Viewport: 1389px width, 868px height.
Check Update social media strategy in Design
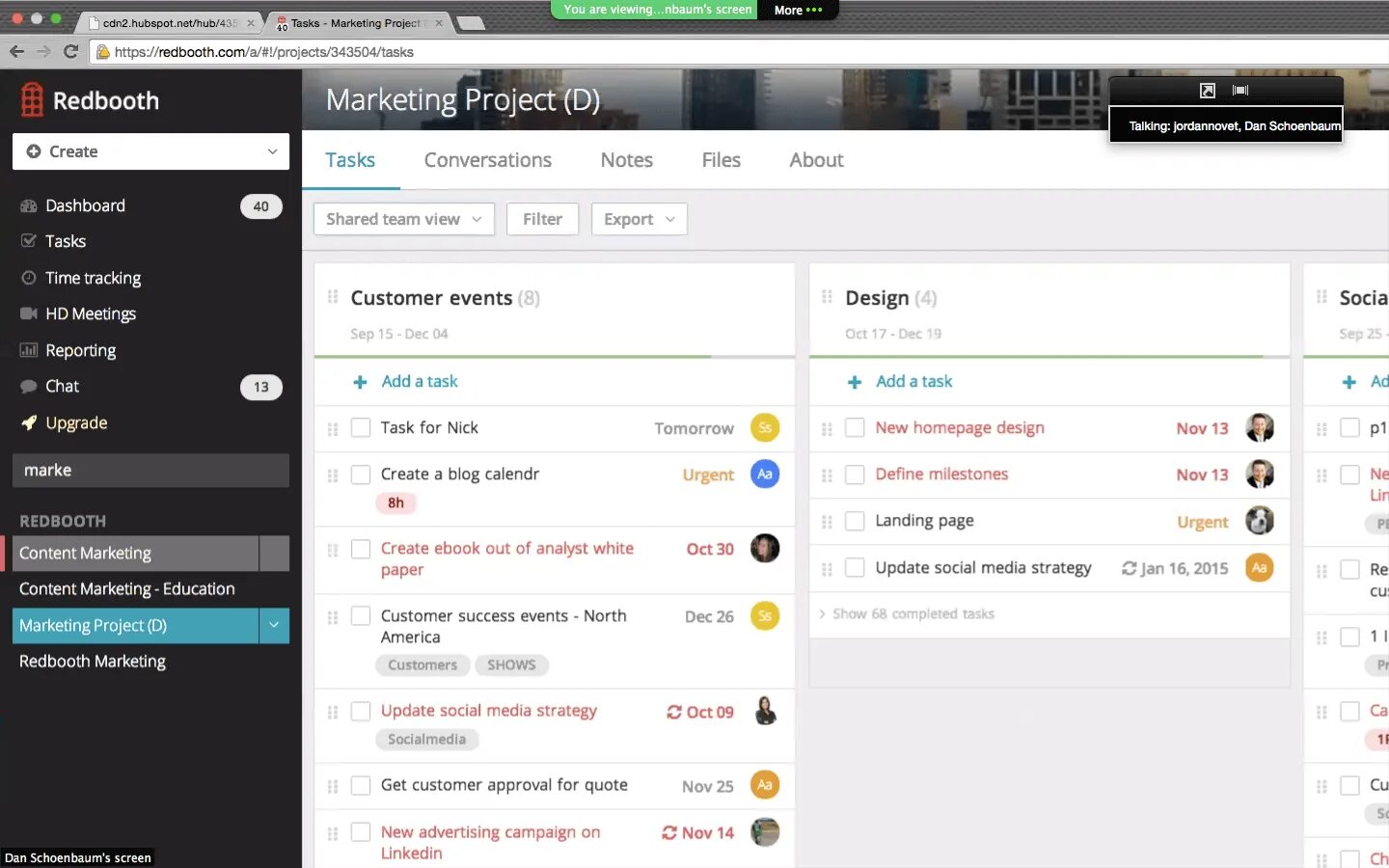point(855,567)
